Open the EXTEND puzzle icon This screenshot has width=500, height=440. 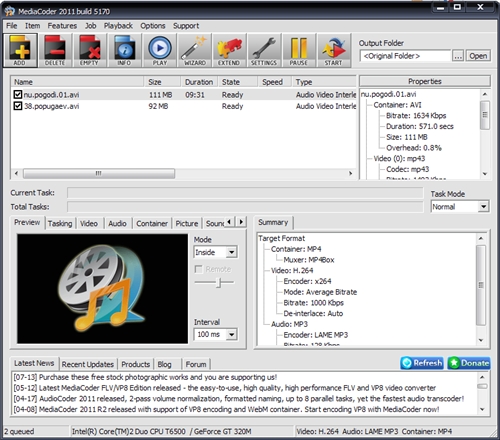[x=229, y=50]
